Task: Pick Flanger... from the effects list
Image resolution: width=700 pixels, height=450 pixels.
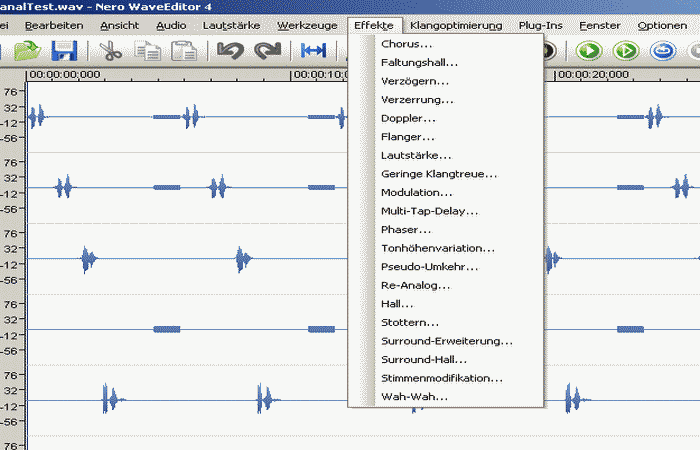Action: pos(407,137)
